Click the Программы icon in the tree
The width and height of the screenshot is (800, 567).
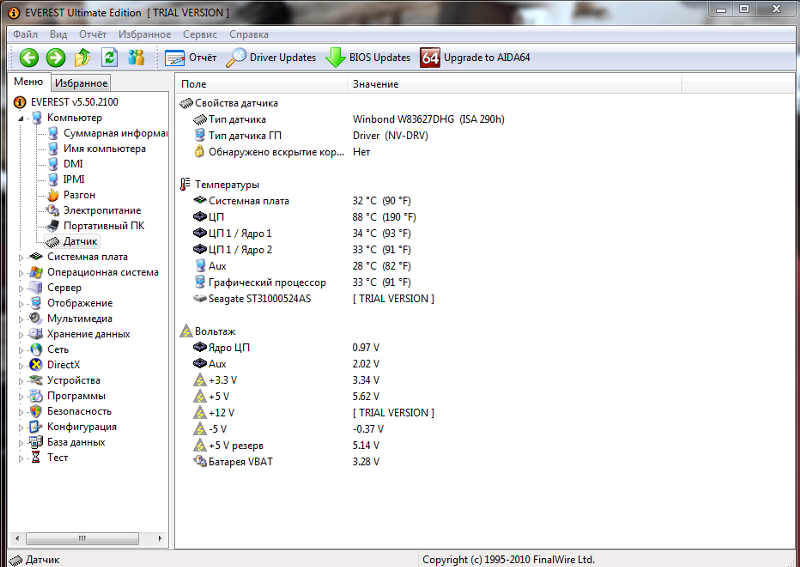coord(36,396)
